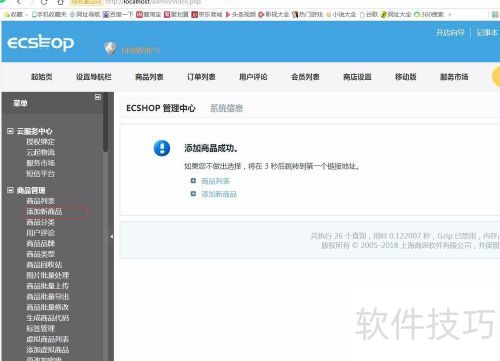Open 商品批量修改 in the sidebar
Image resolution: width=500 pixels, height=361 pixels.
48,307
